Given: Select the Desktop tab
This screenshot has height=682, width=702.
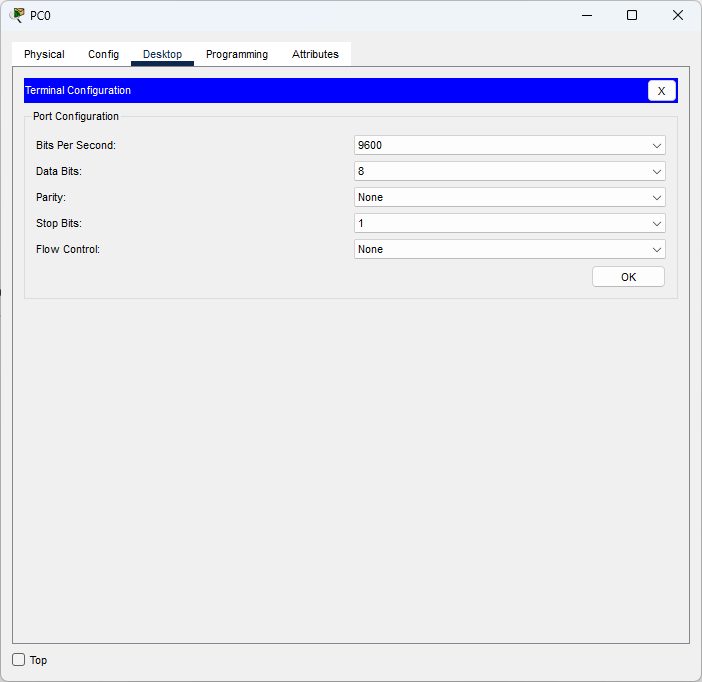Looking at the screenshot, I should pyautogui.click(x=162, y=54).
